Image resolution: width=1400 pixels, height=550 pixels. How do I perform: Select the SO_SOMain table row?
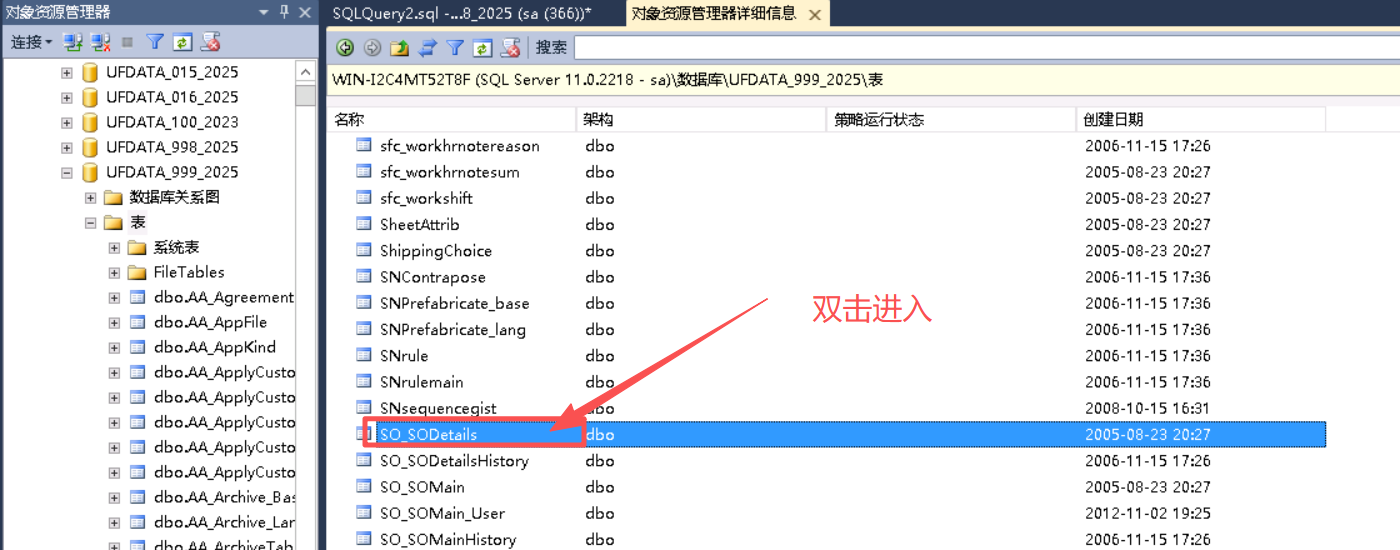(x=422, y=487)
